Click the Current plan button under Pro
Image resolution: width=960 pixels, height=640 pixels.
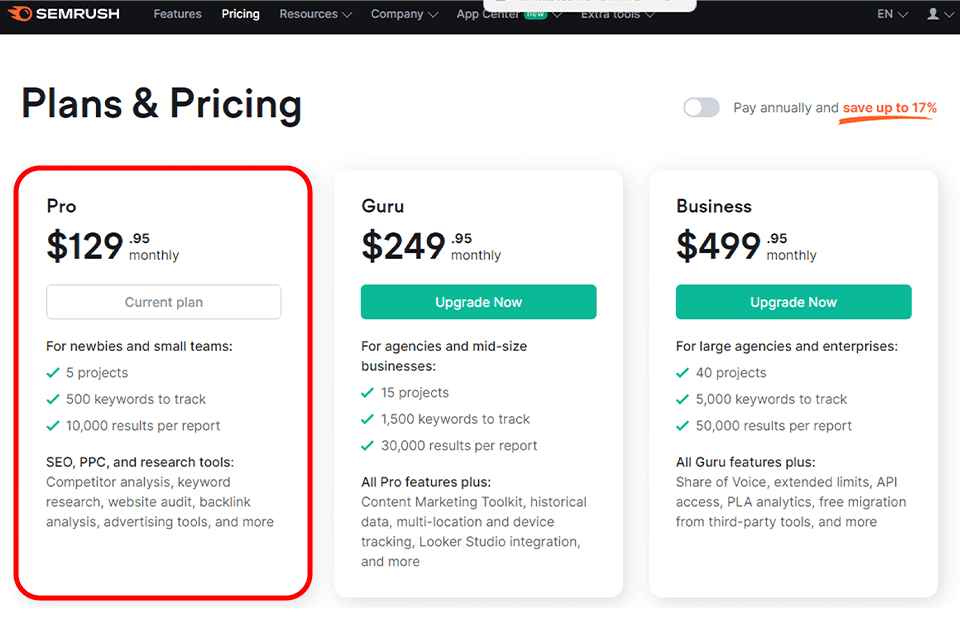(163, 302)
